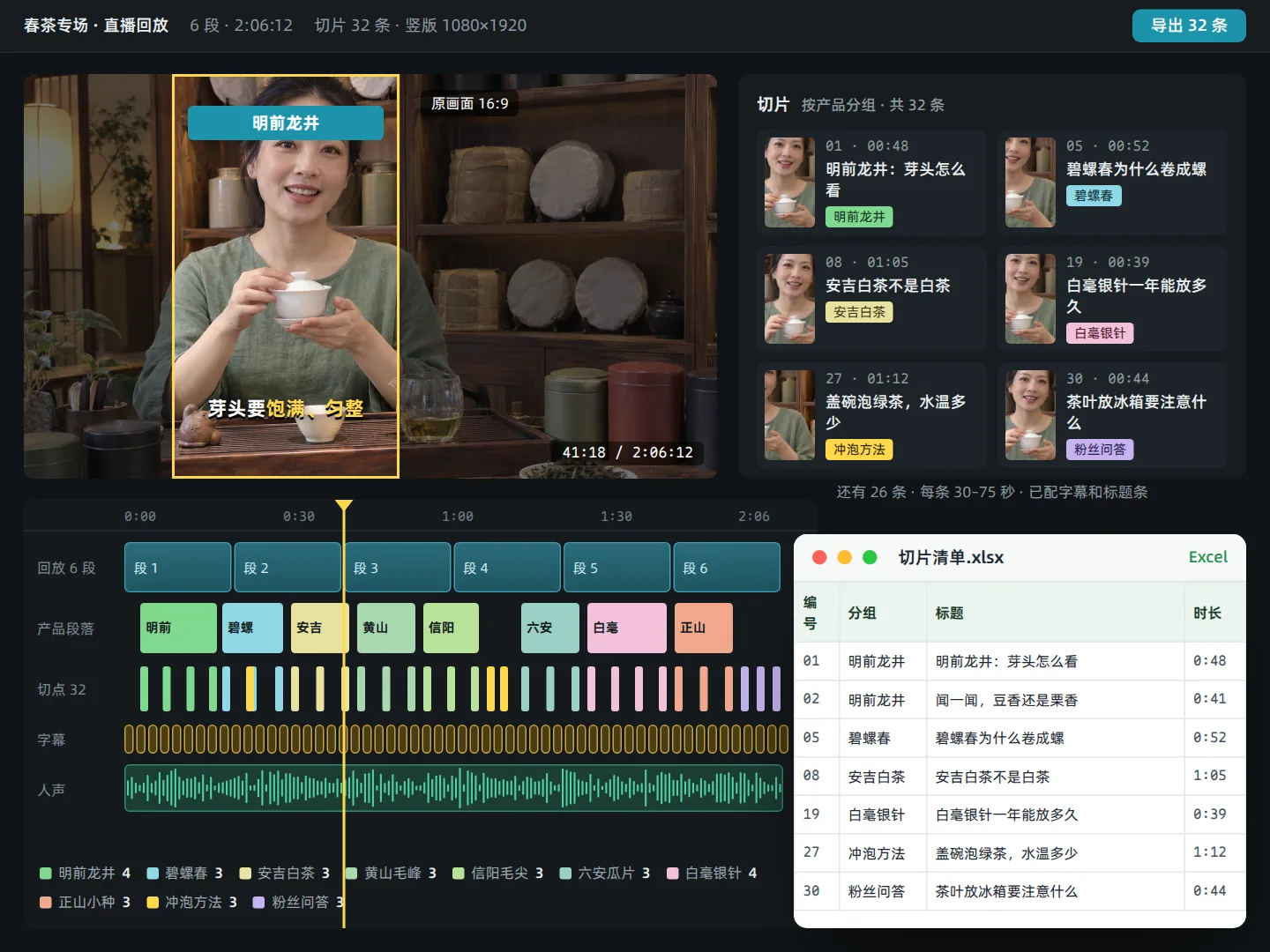Click 按产品分组 · 共 32 条 grouping label
The height and width of the screenshot is (952, 1270).
[872, 105]
